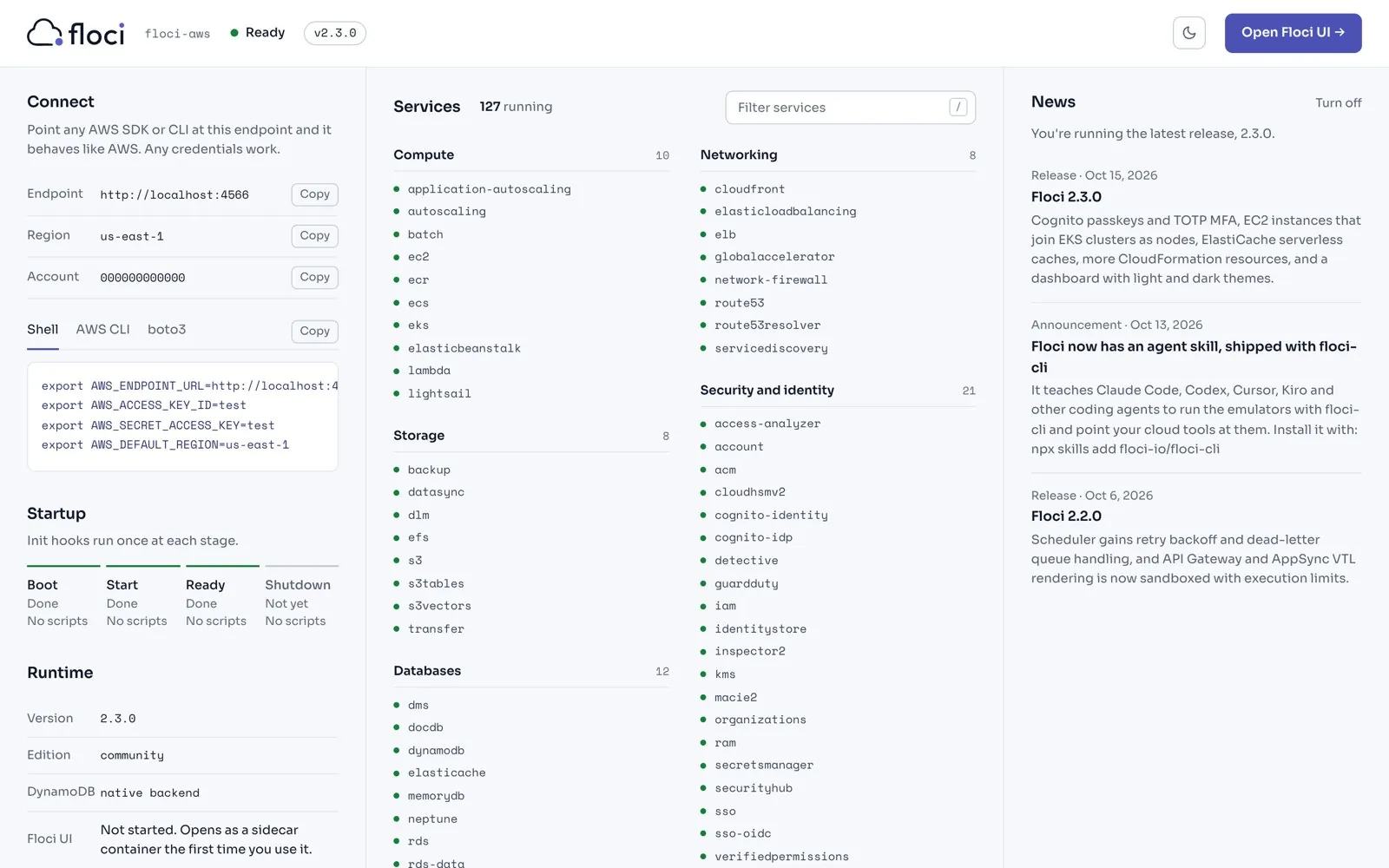This screenshot has width=1389, height=868.
Task: Click the ec2 service entry
Action: pos(418,257)
